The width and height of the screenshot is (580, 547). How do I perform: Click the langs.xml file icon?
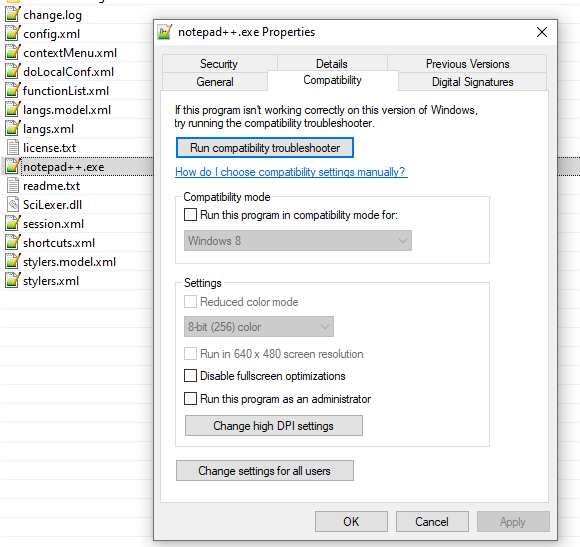pos(13,129)
